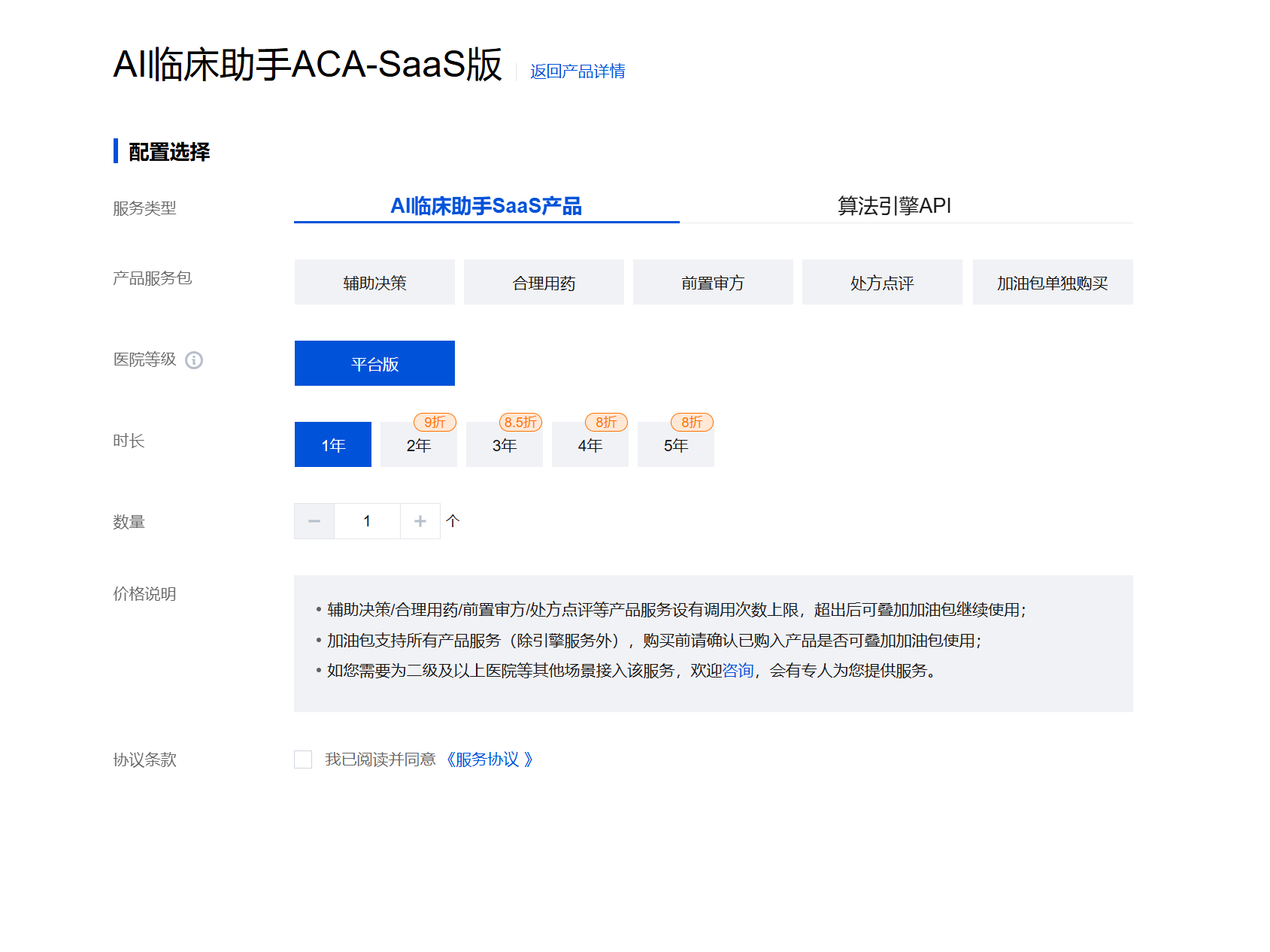Select the 5年 duration option
Image resolution: width=1270 pixels, height=952 pixels.
pyautogui.click(x=676, y=445)
